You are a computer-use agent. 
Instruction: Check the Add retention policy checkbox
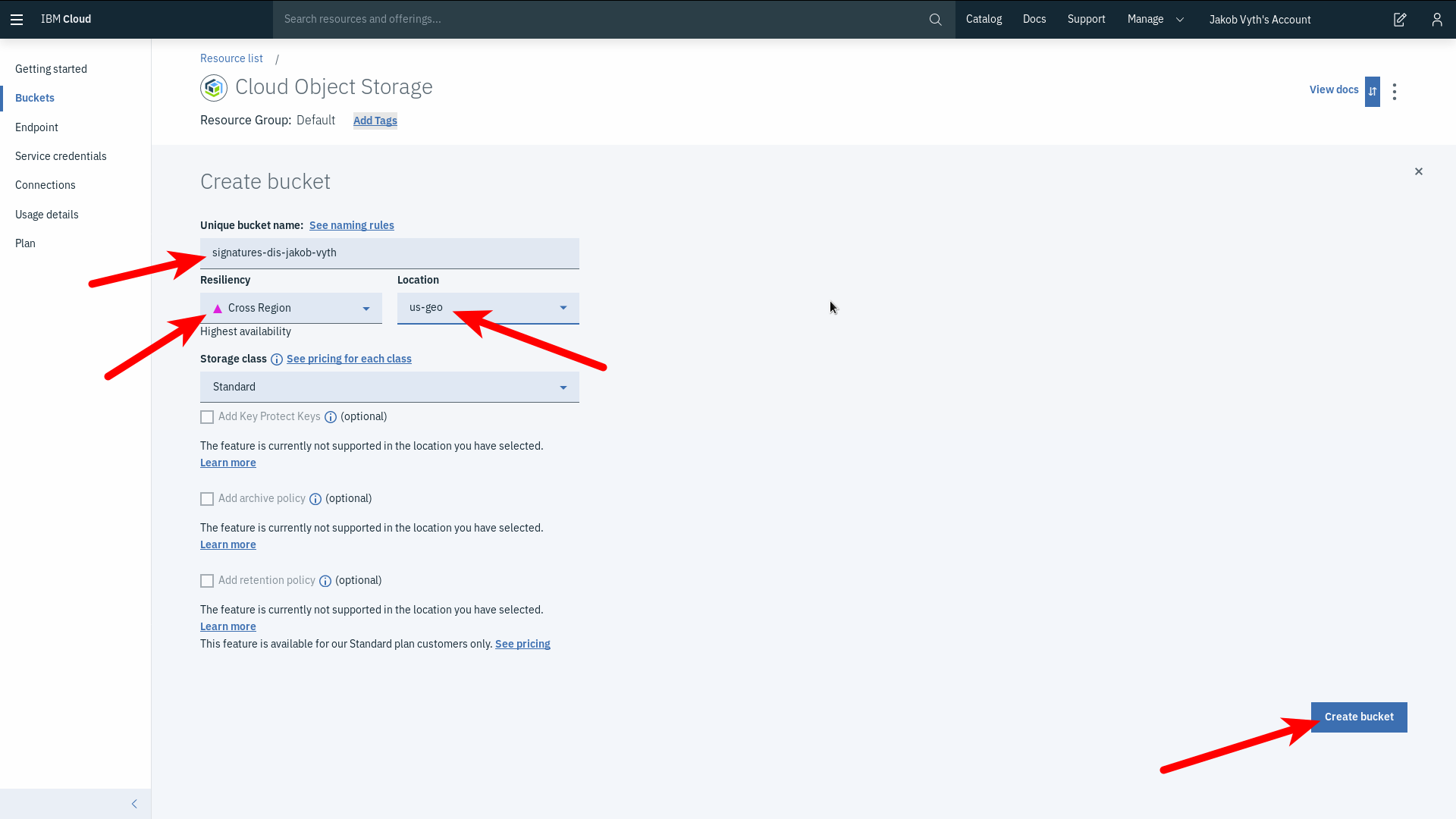pos(207,581)
